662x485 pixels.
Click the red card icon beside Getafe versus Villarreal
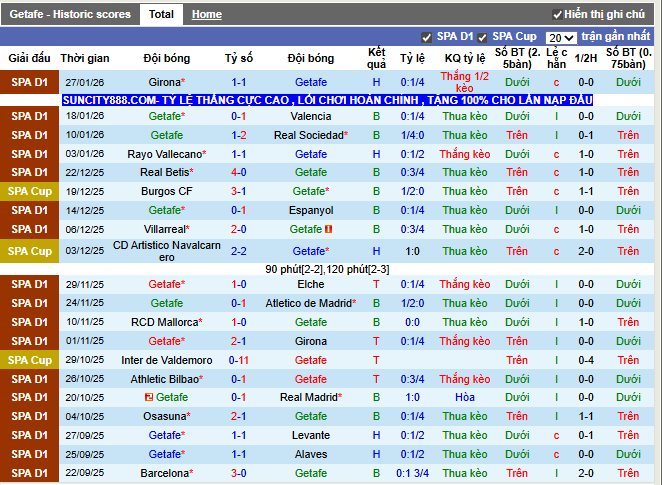(x=328, y=229)
